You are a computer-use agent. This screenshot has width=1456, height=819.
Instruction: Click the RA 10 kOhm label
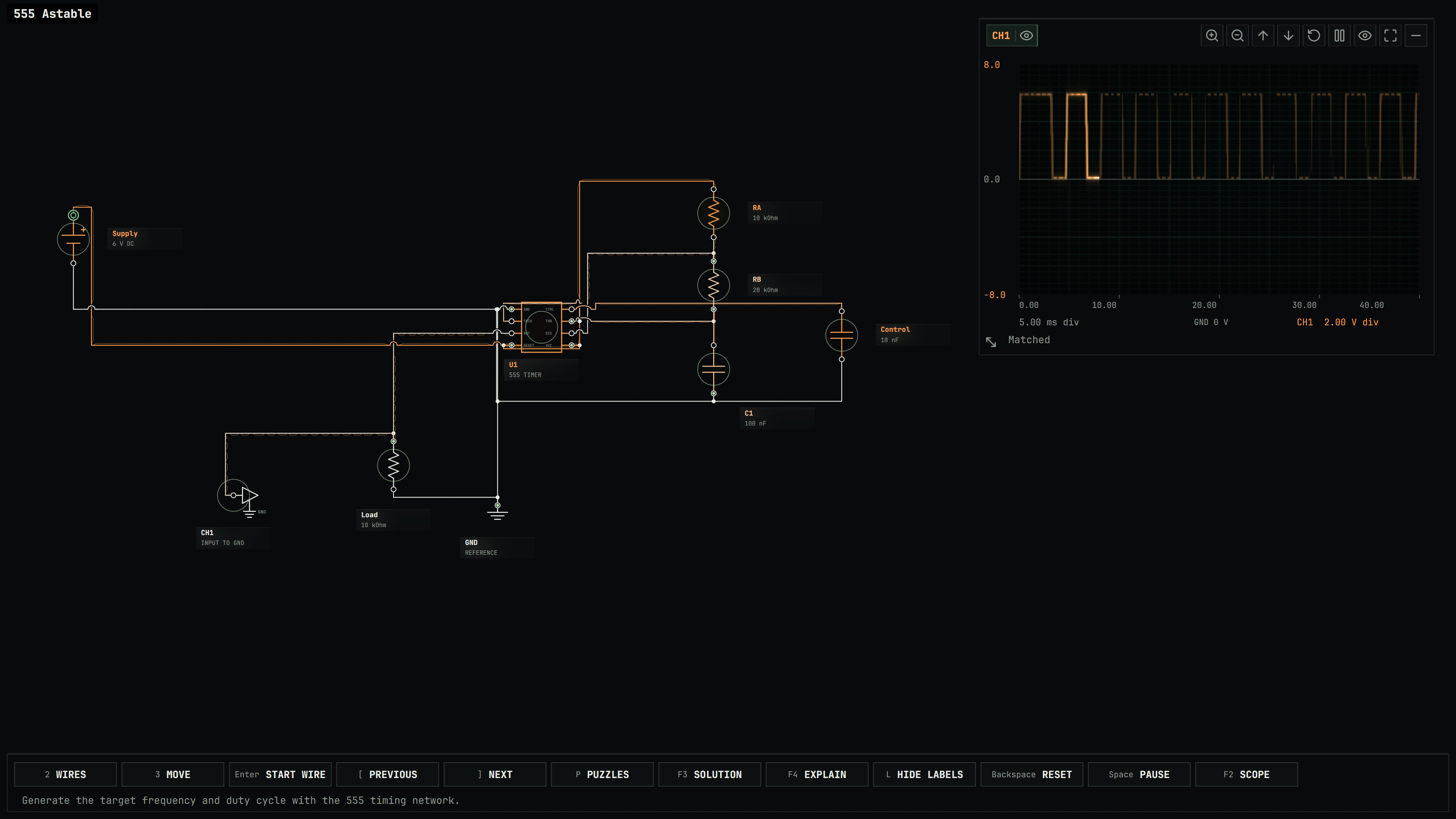pos(785,212)
